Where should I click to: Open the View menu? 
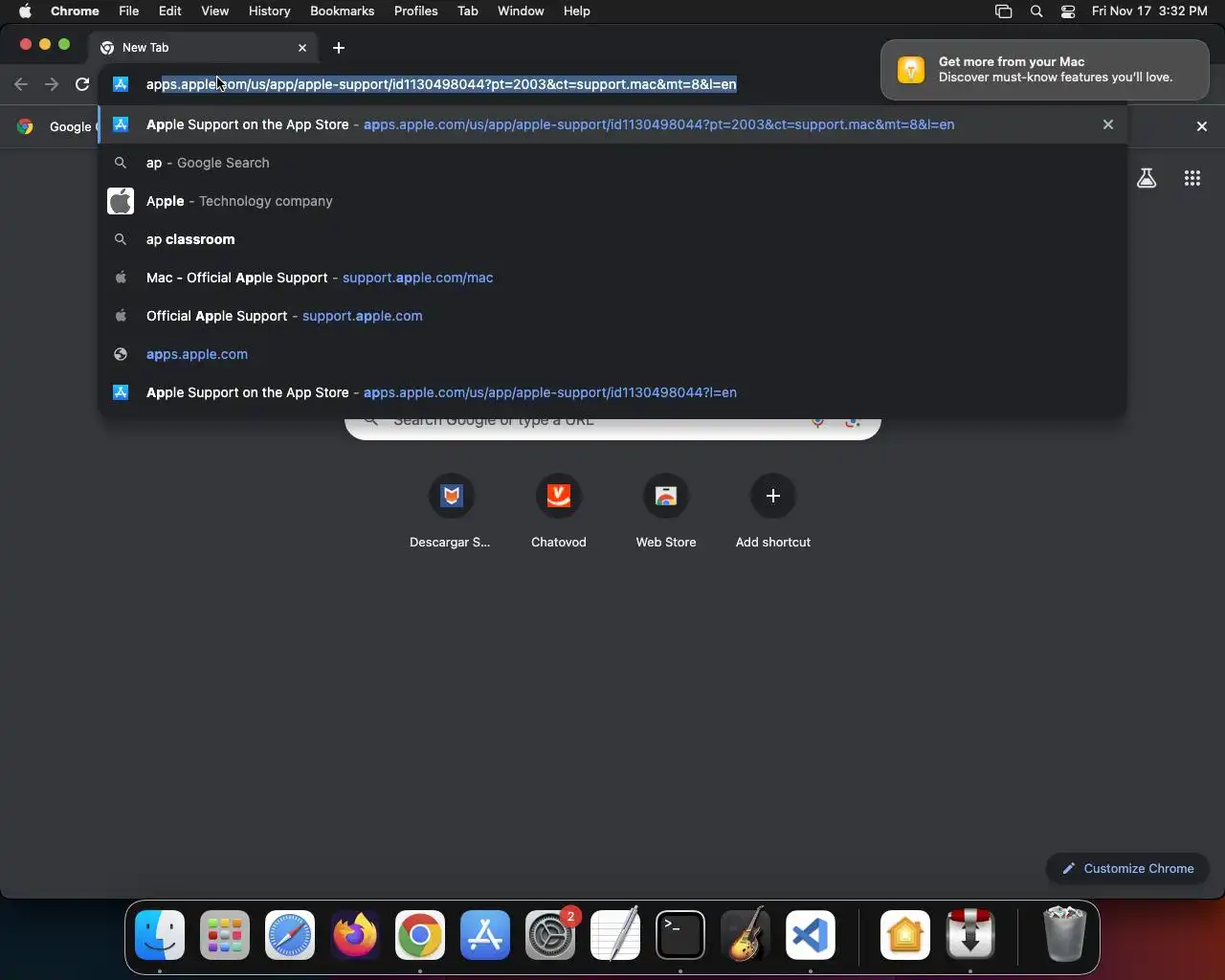click(214, 11)
